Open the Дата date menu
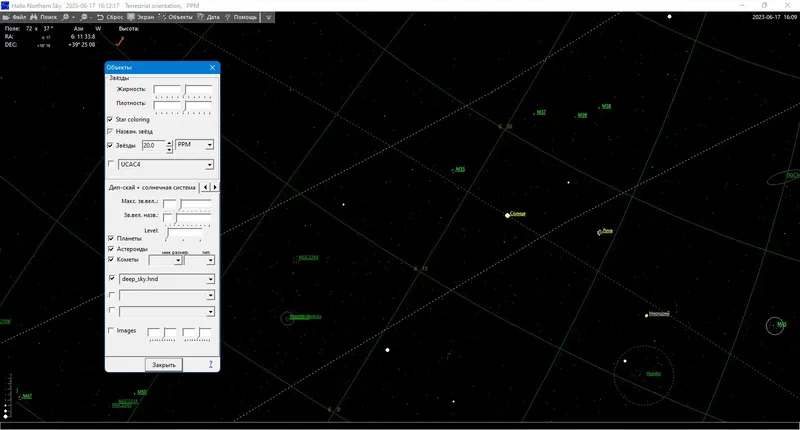Viewport: 800px width, 430px height. 209,17
